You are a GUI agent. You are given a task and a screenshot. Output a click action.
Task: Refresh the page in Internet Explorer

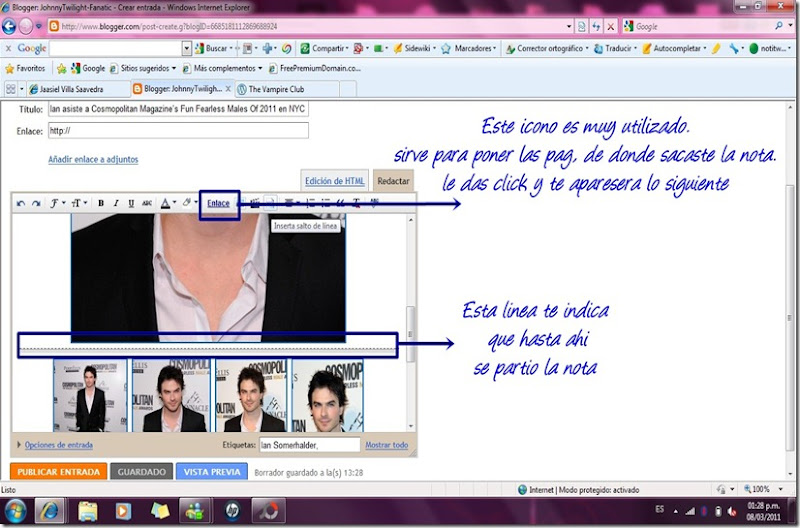point(596,26)
